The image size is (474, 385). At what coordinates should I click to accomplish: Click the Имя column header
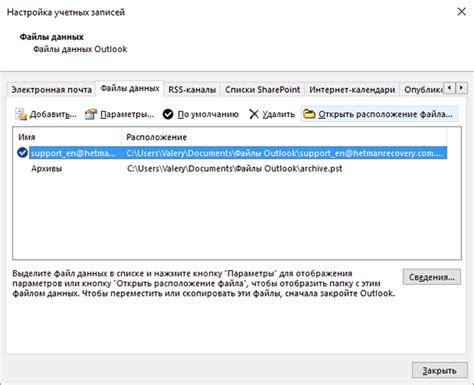click(67, 137)
